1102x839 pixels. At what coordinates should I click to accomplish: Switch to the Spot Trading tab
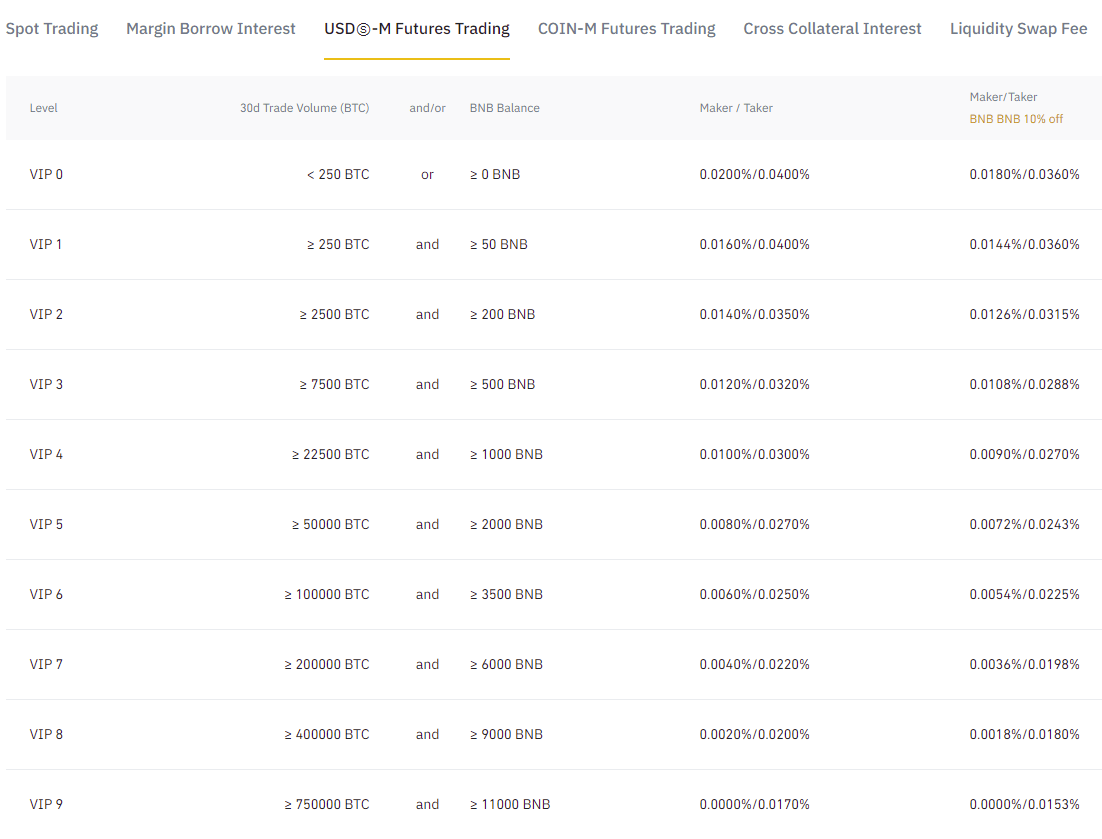(52, 28)
